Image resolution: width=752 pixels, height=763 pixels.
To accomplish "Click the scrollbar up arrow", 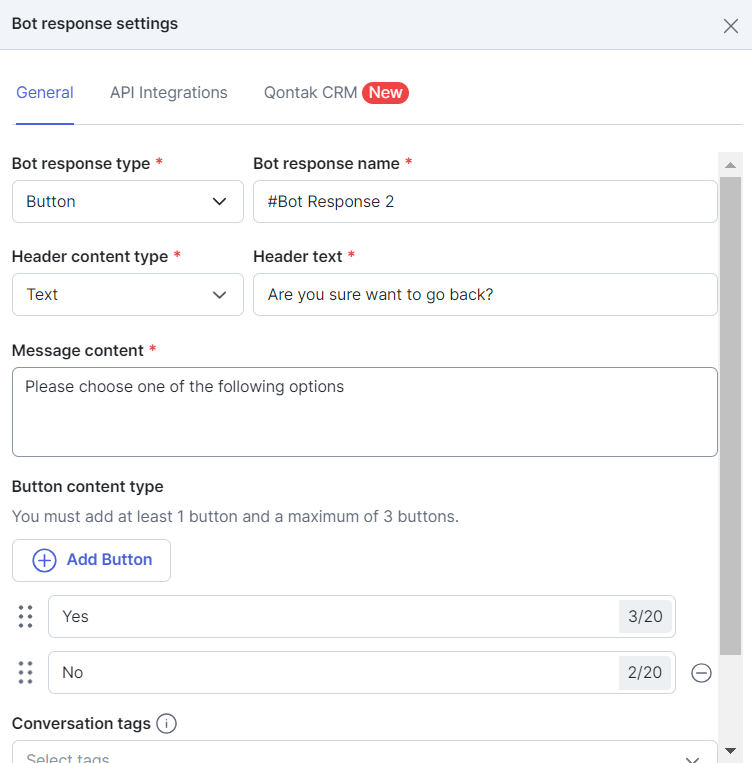I will pyautogui.click(x=730, y=165).
